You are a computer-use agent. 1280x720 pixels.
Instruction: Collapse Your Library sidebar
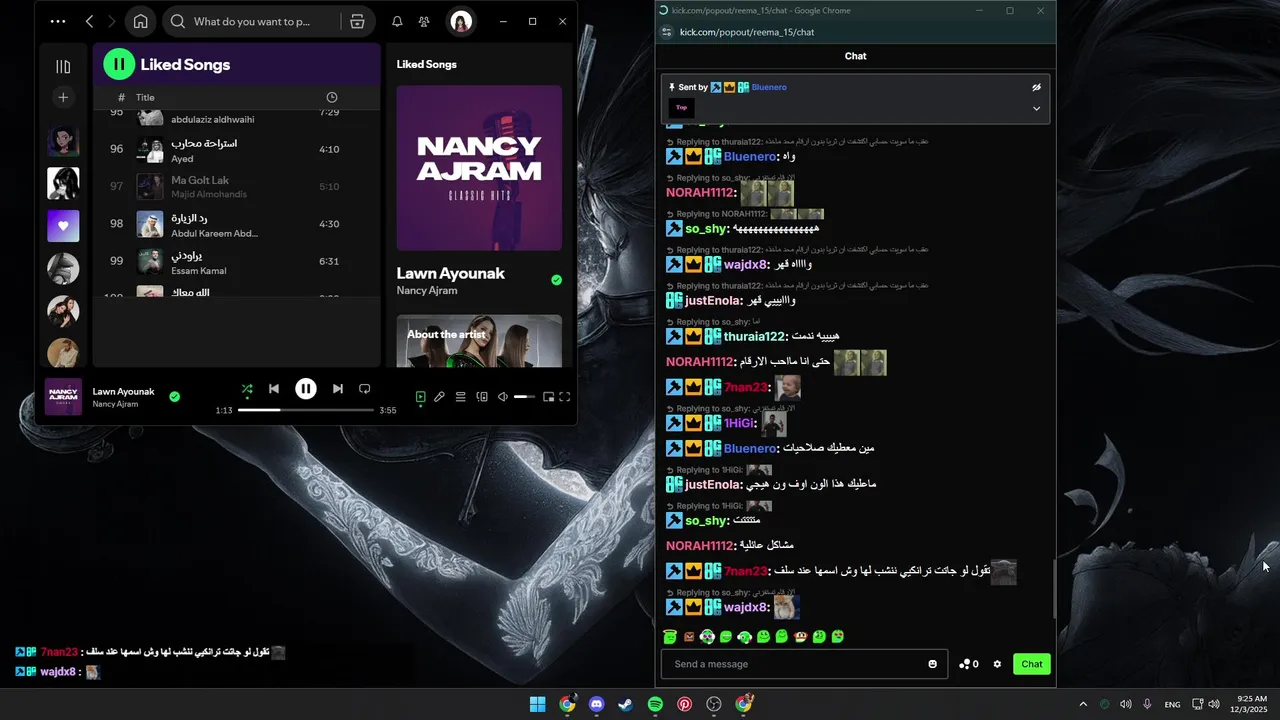pos(63,67)
